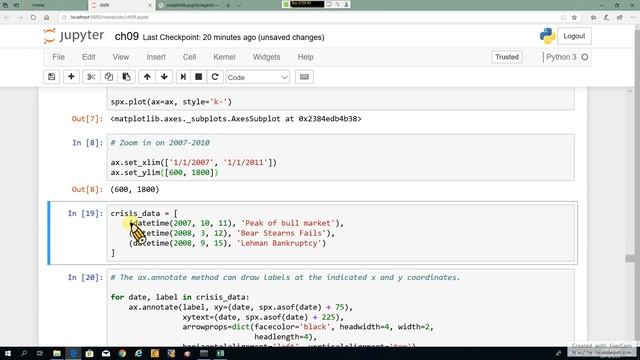Insert a cell below with the plus icon

tap(71, 77)
